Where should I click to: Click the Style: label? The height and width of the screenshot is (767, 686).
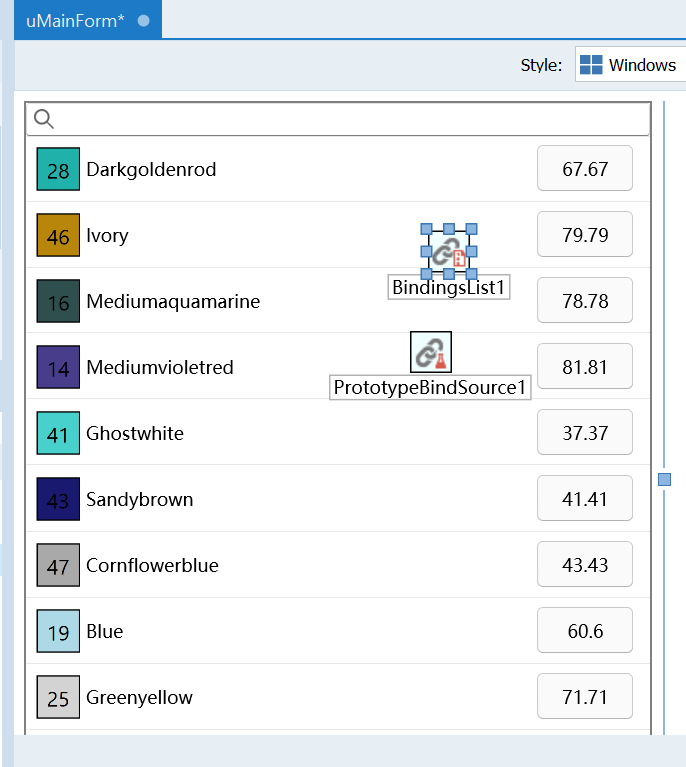point(541,65)
